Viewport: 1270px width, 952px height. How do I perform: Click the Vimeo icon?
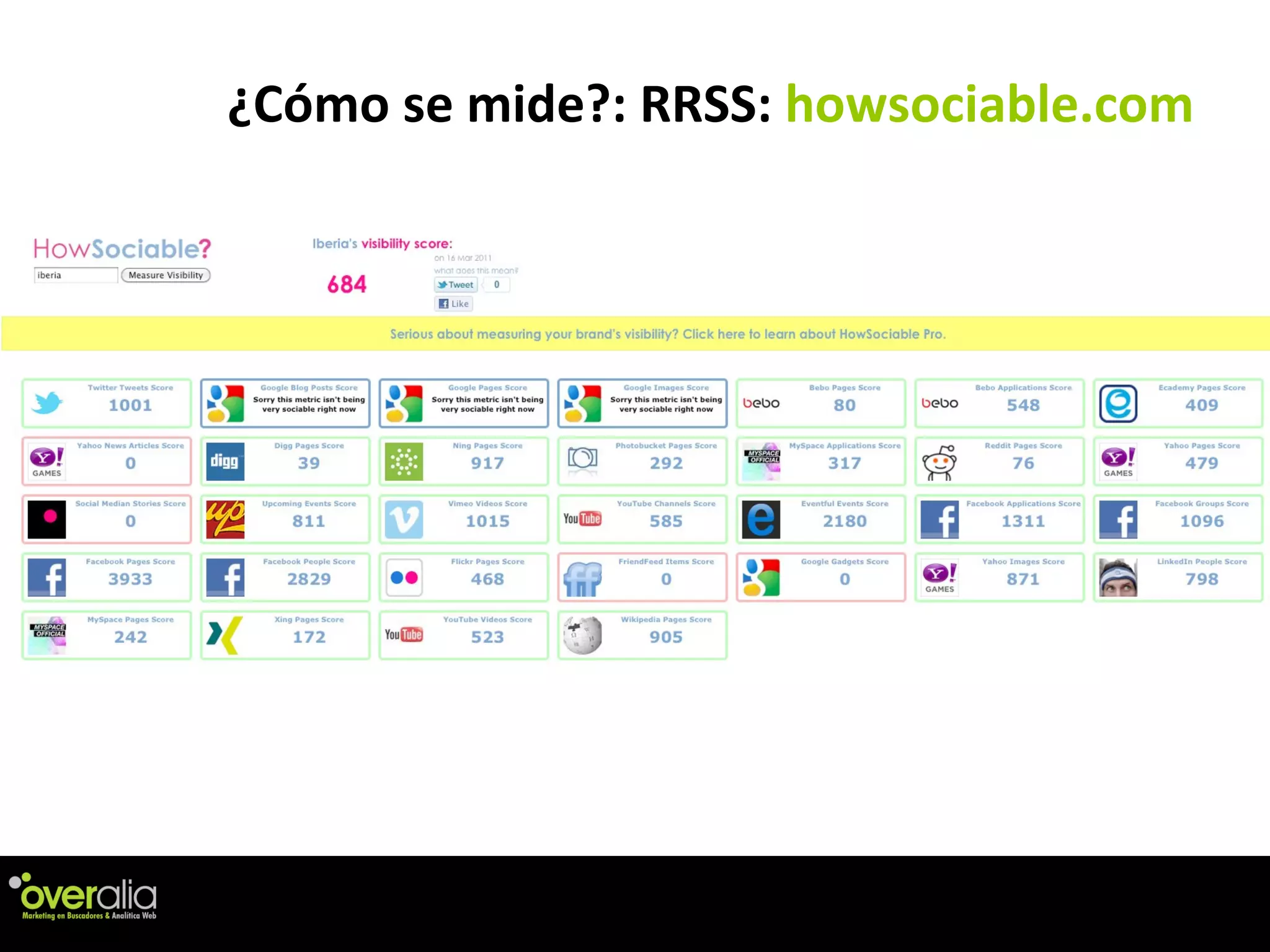click(404, 519)
